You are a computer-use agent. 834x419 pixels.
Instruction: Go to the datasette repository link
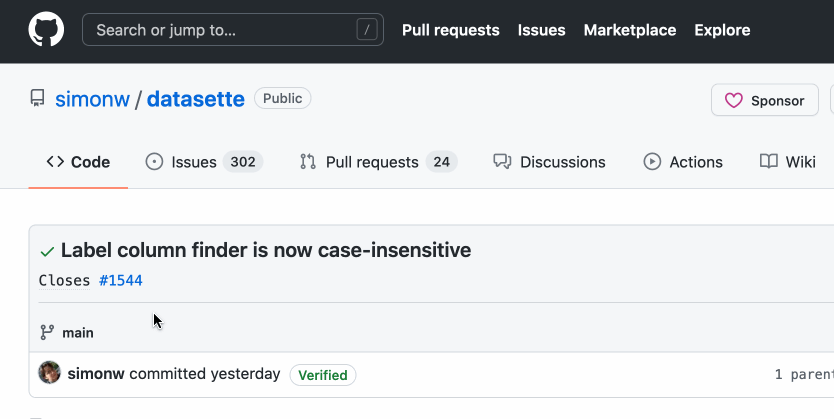[x=196, y=99]
